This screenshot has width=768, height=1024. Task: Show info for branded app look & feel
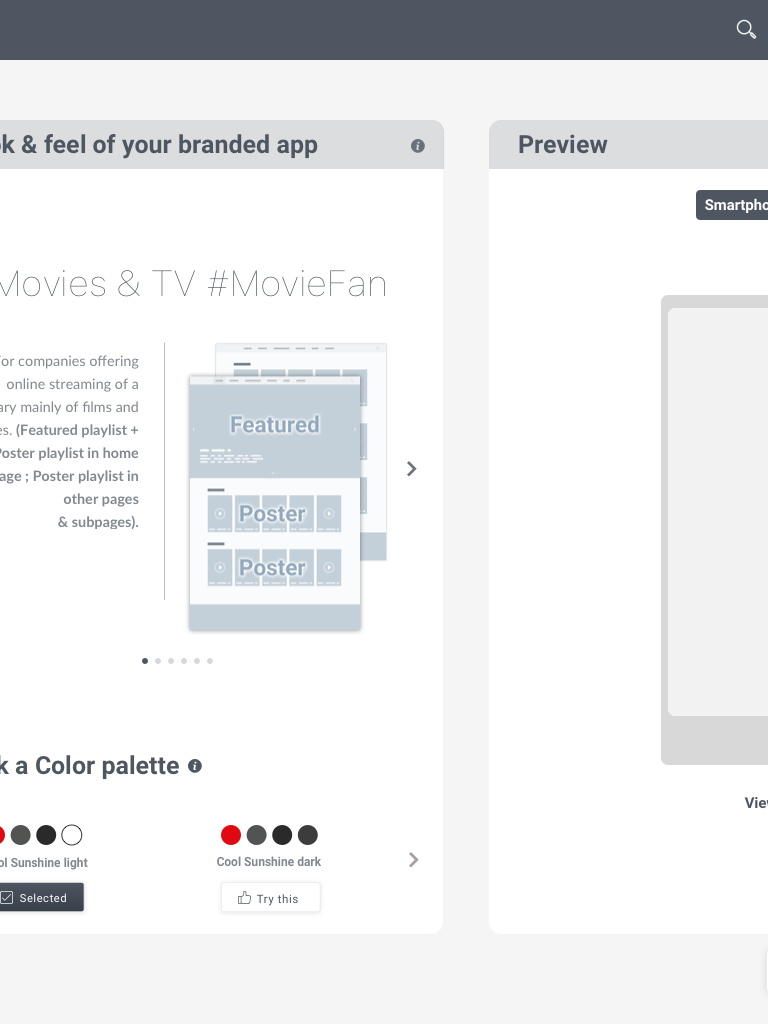[x=418, y=146]
